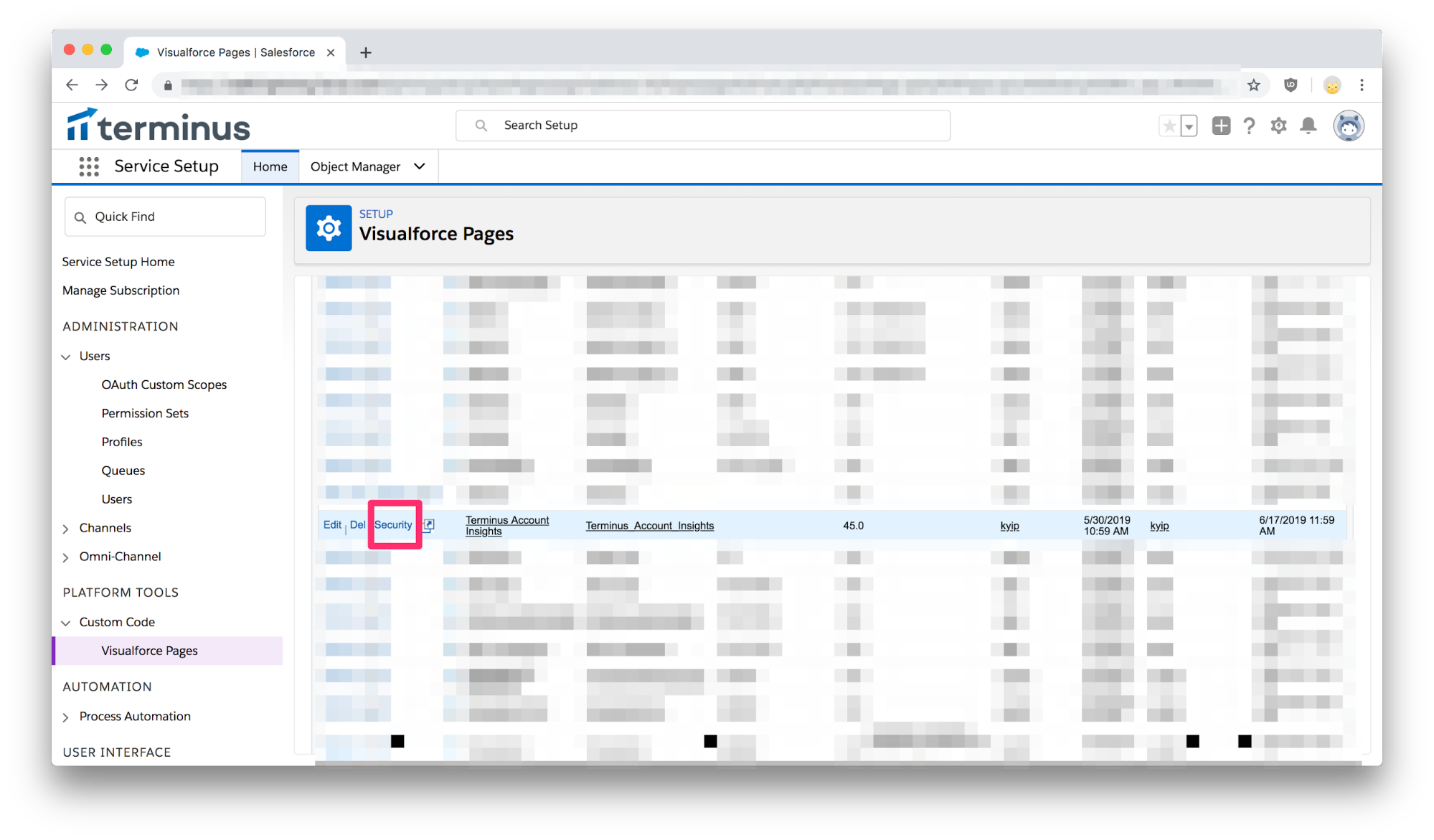Click the terminus logo
The image size is (1434, 840).
pos(159,126)
